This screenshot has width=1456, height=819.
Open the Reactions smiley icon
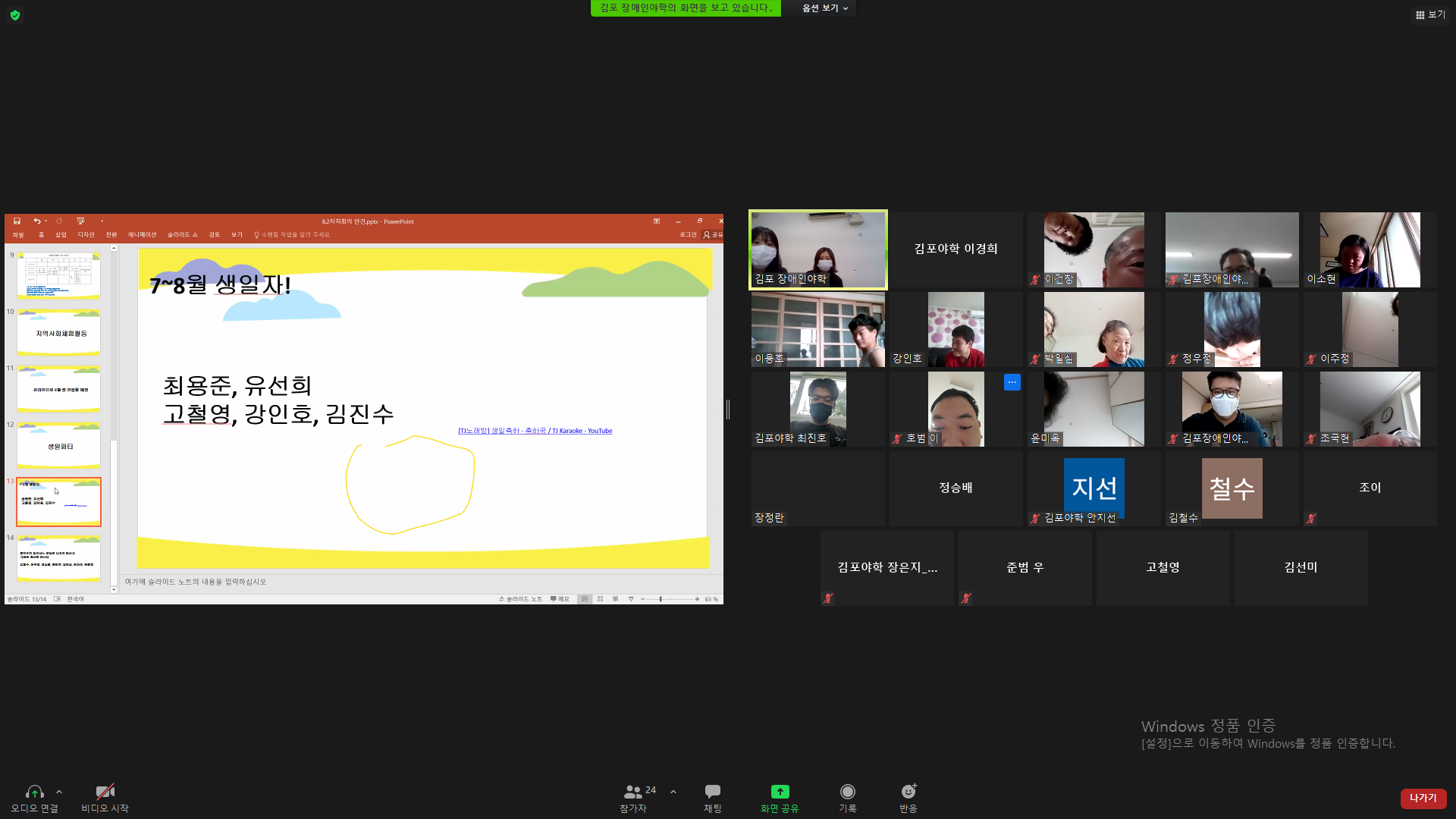click(x=908, y=792)
